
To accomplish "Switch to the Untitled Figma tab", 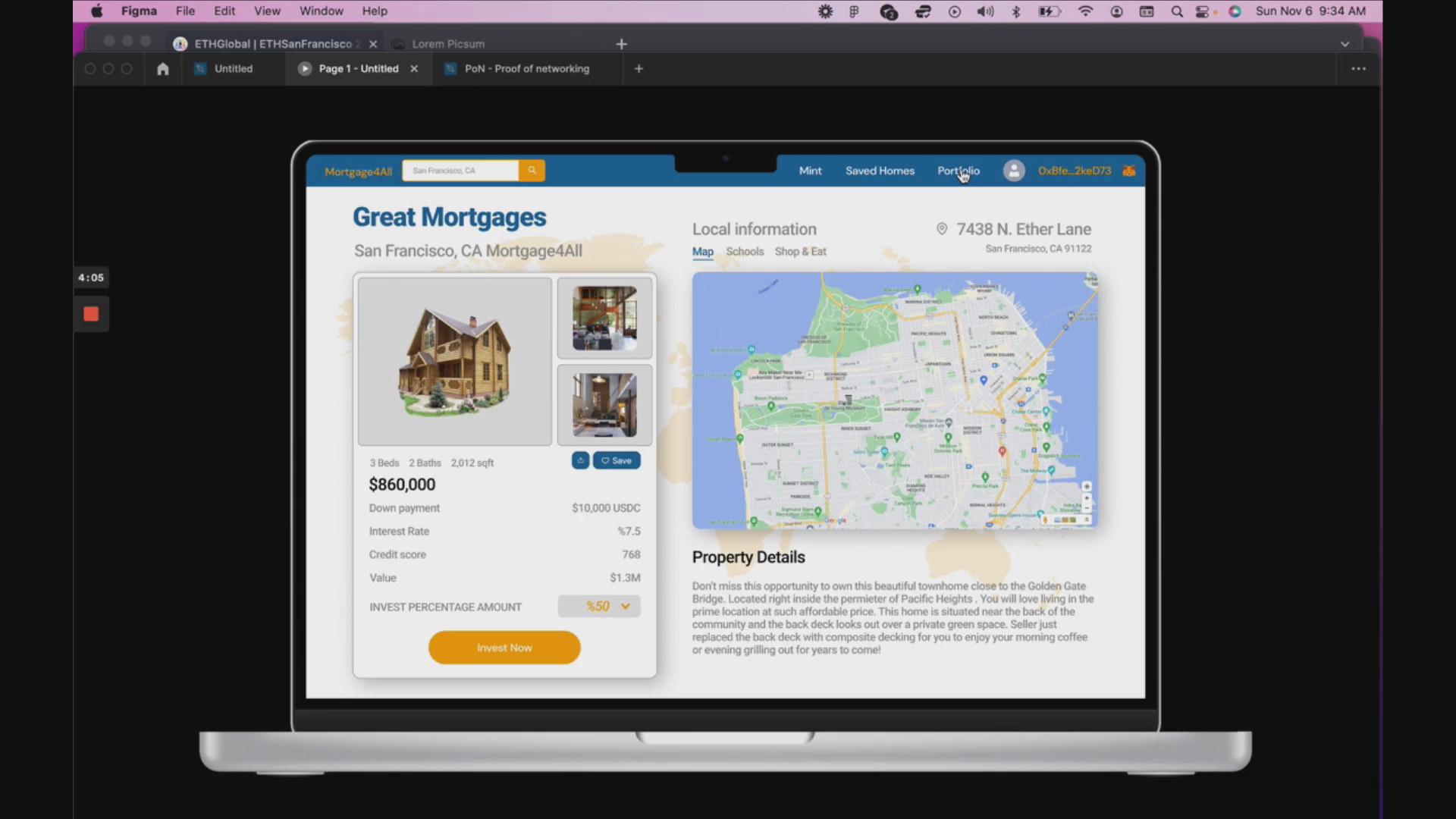I will coord(233,69).
